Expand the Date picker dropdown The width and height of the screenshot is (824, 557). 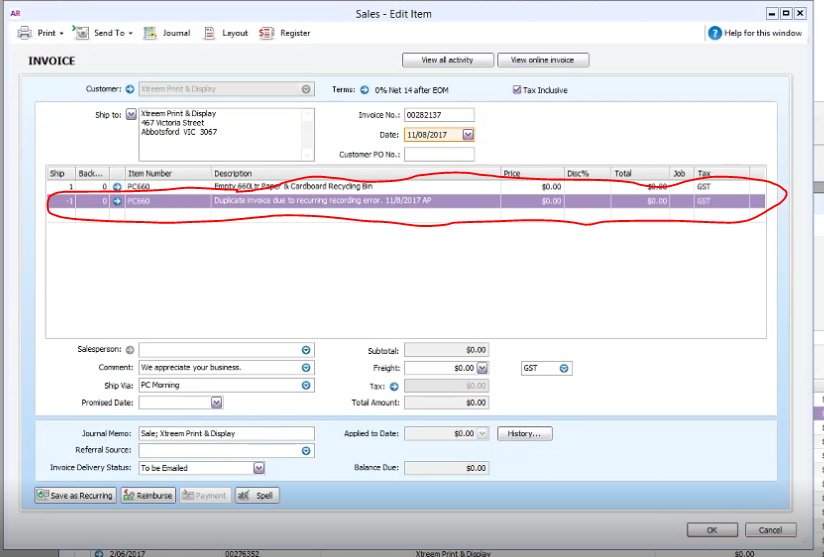(x=468, y=135)
